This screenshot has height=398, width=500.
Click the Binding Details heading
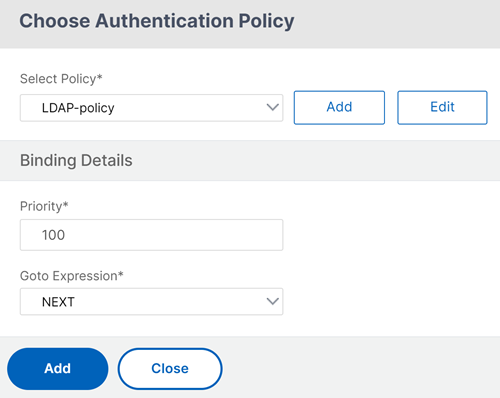click(x=76, y=160)
